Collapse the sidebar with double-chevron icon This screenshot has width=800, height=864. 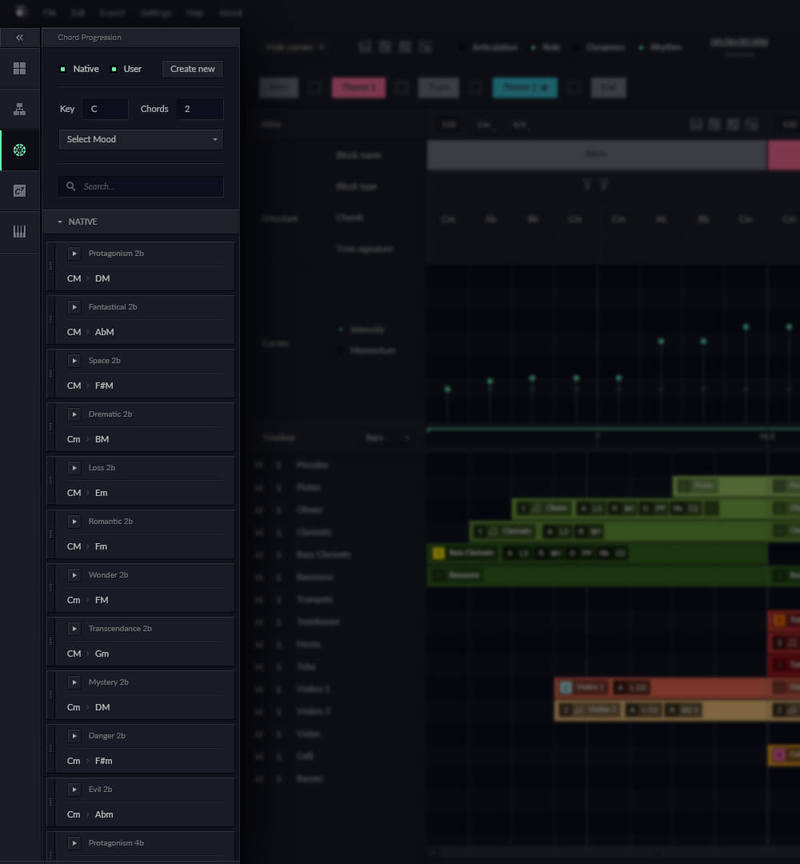click(19, 37)
